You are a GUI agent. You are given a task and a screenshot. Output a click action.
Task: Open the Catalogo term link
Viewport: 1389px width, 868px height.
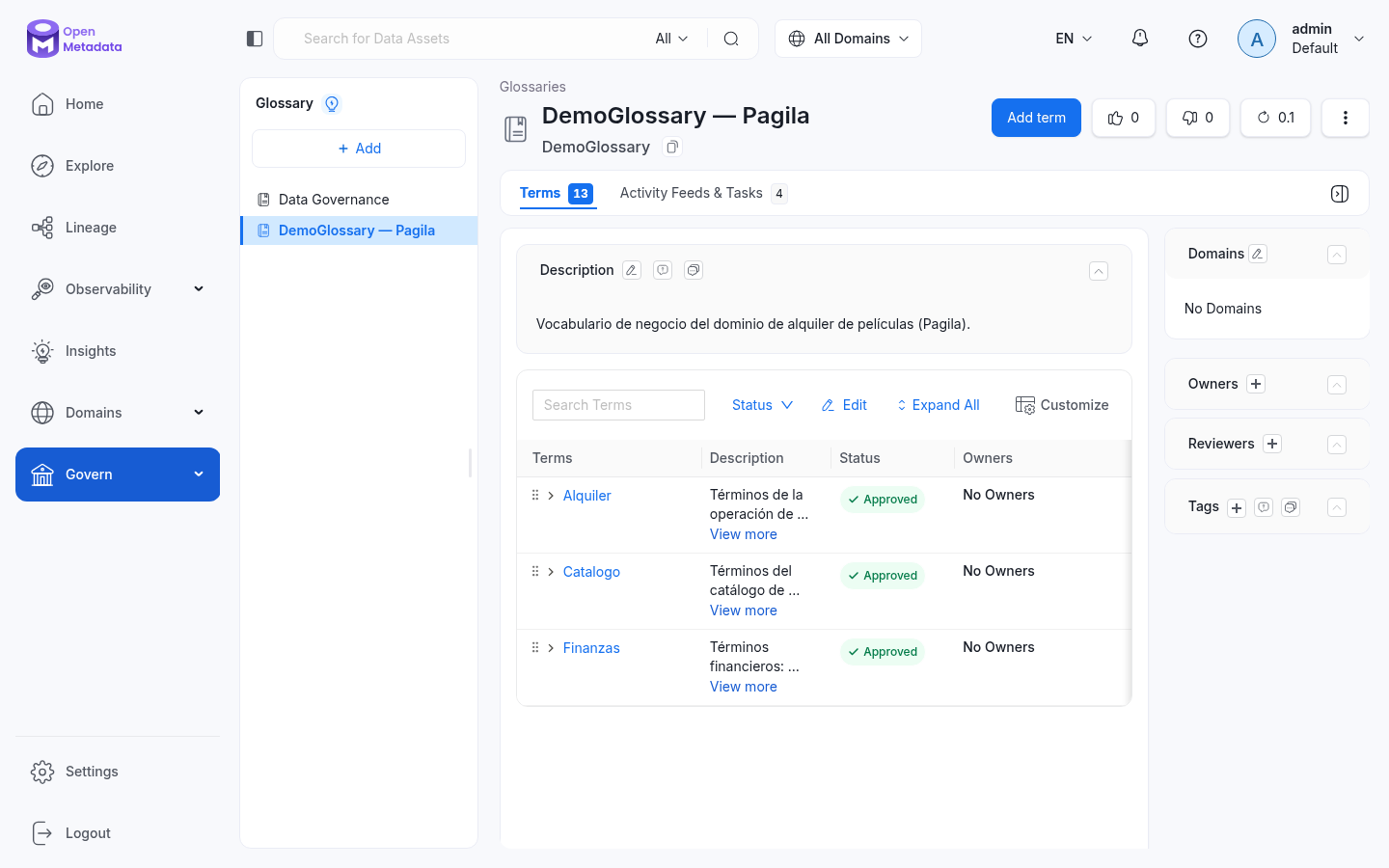point(591,572)
